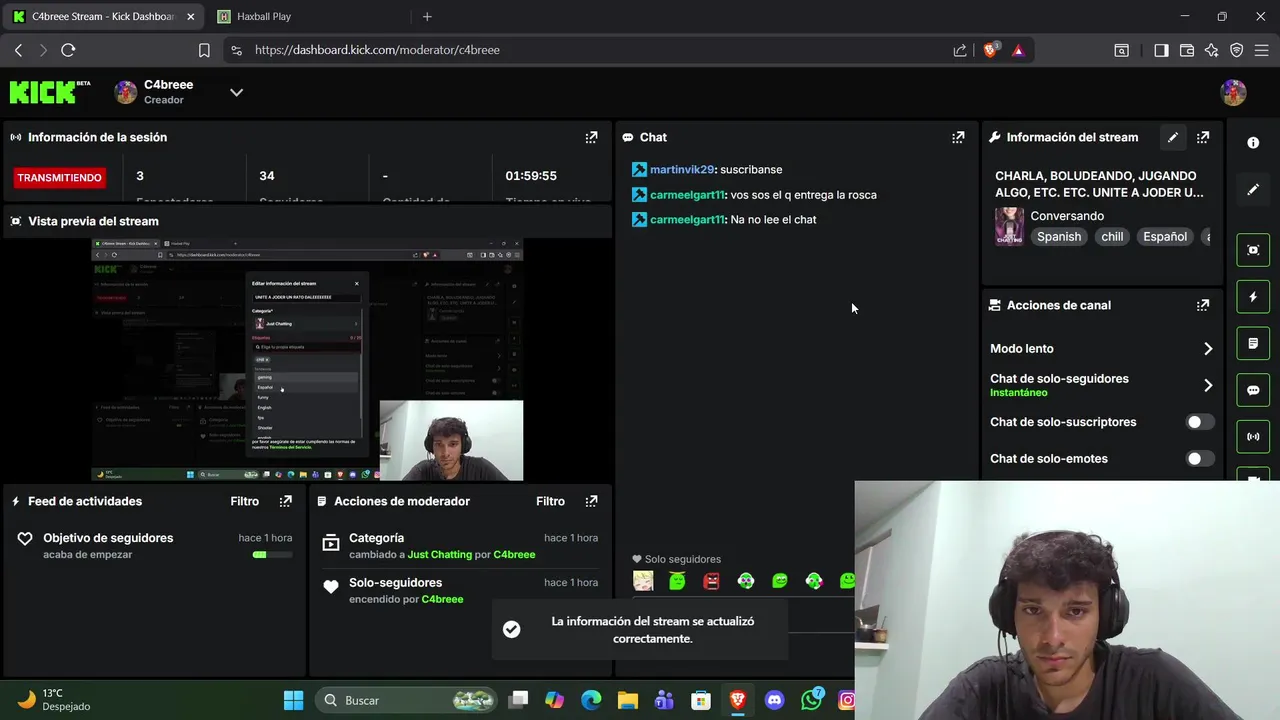Click the pencil icon in right sidebar

tap(1253, 189)
